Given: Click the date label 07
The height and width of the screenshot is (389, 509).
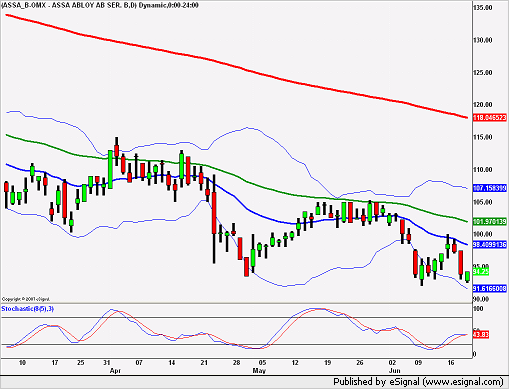Looking at the screenshot, I should (x=139, y=363).
